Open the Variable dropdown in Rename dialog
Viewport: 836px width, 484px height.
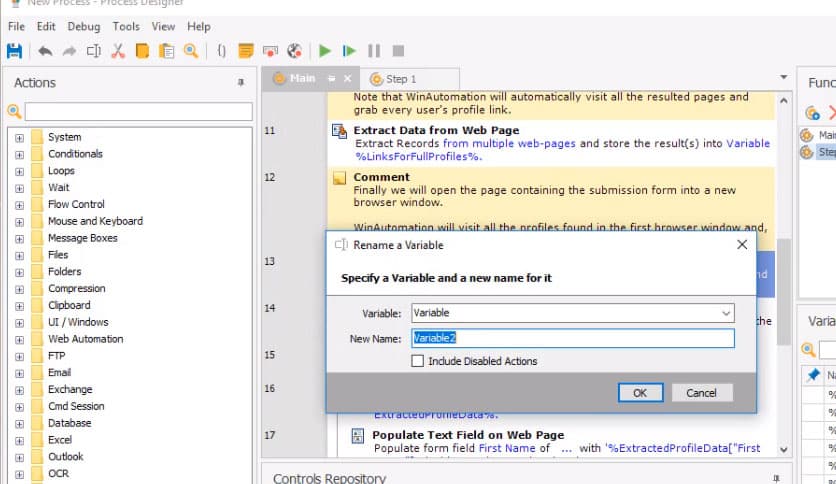tap(726, 313)
